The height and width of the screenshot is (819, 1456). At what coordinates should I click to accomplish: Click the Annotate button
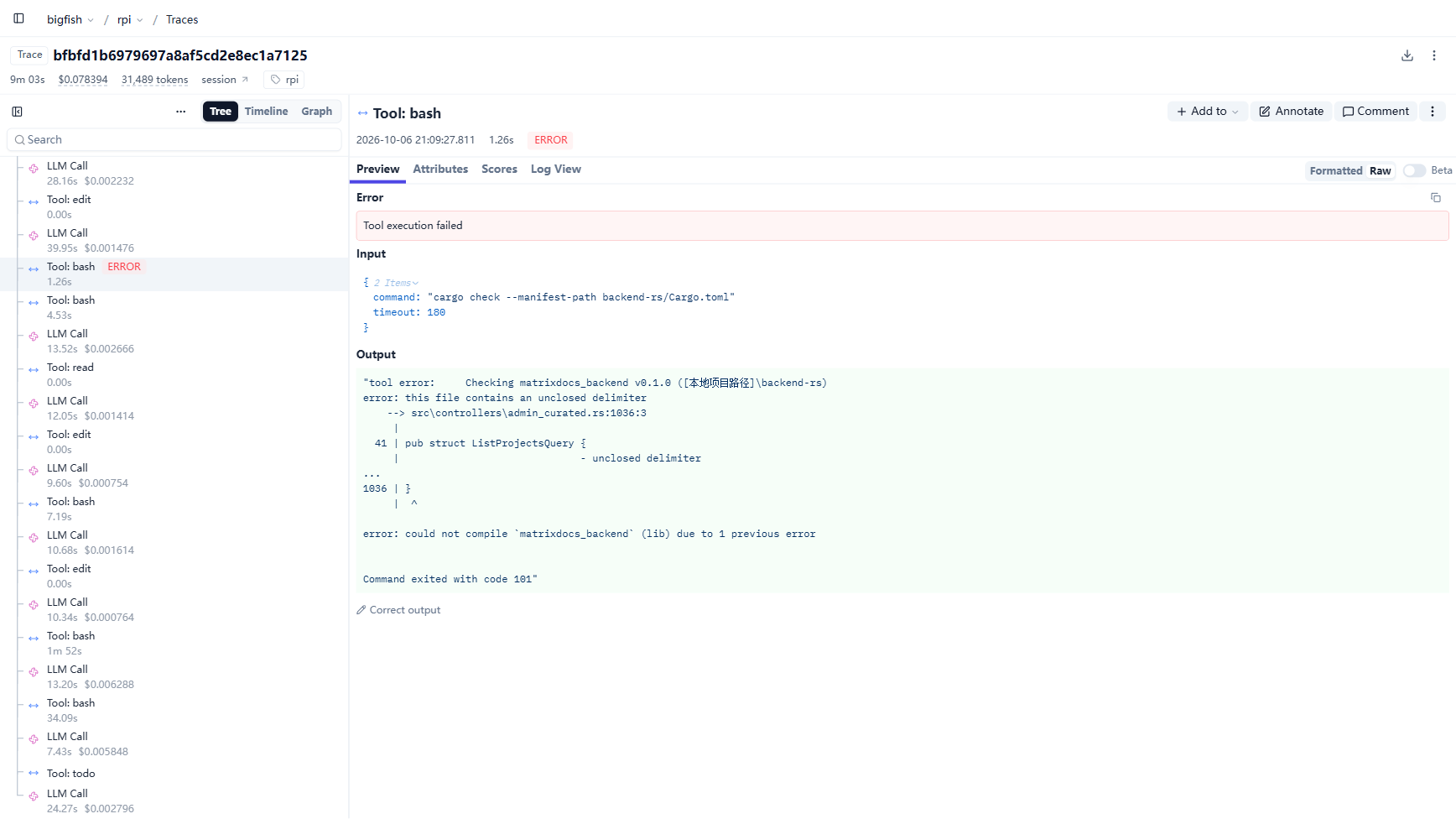pyautogui.click(x=1291, y=111)
